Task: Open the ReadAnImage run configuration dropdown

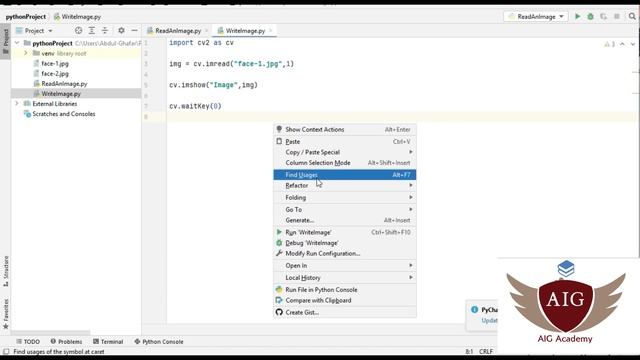Action: pyautogui.click(x=536, y=16)
